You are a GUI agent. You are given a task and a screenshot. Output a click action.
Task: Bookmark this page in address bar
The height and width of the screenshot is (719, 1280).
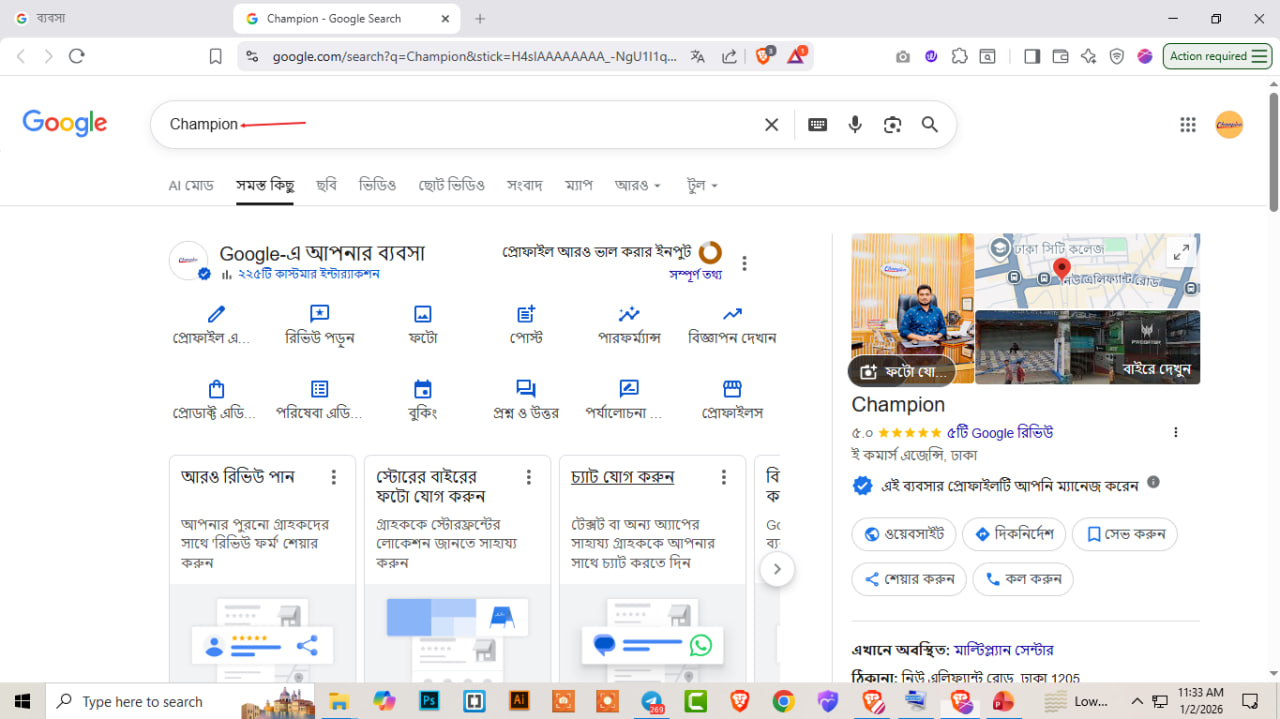point(215,57)
